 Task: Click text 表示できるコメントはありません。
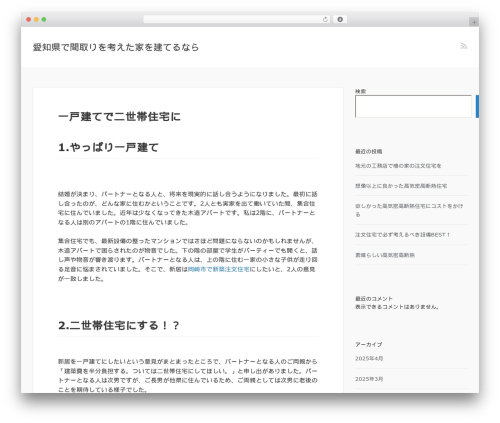397,307
